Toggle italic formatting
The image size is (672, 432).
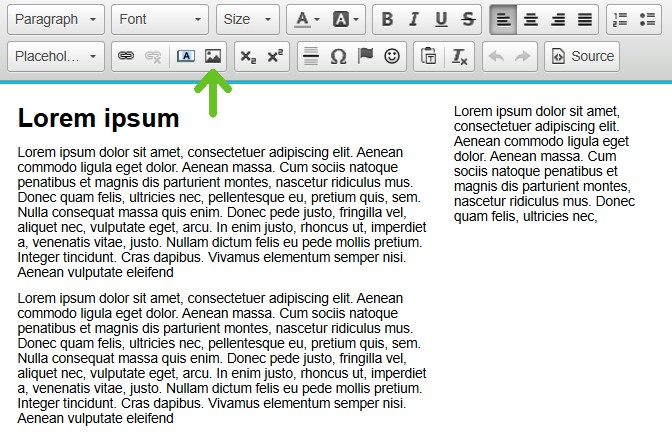click(414, 20)
